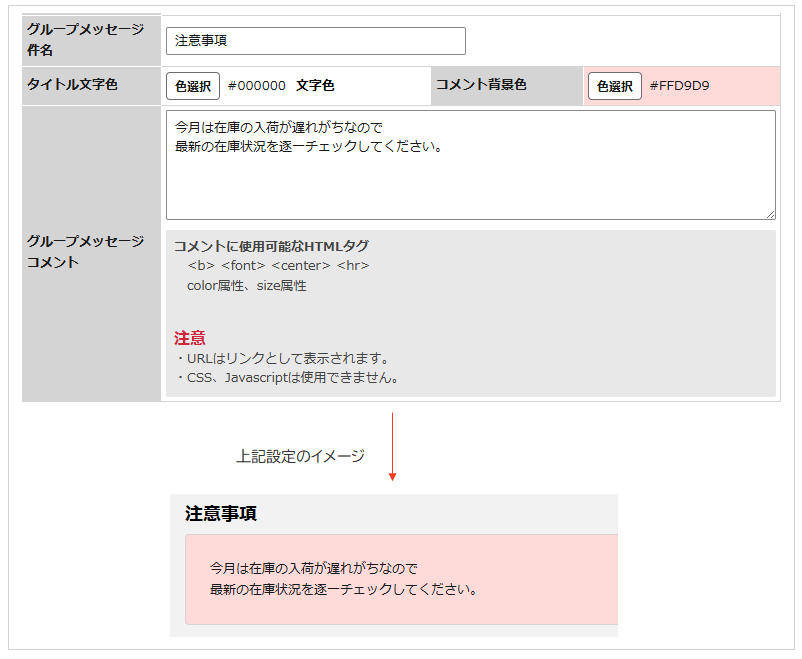Image resolution: width=802 pixels, height=659 pixels.
Task: Click the #FFD9D9 background color swatch
Action: pos(682,86)
